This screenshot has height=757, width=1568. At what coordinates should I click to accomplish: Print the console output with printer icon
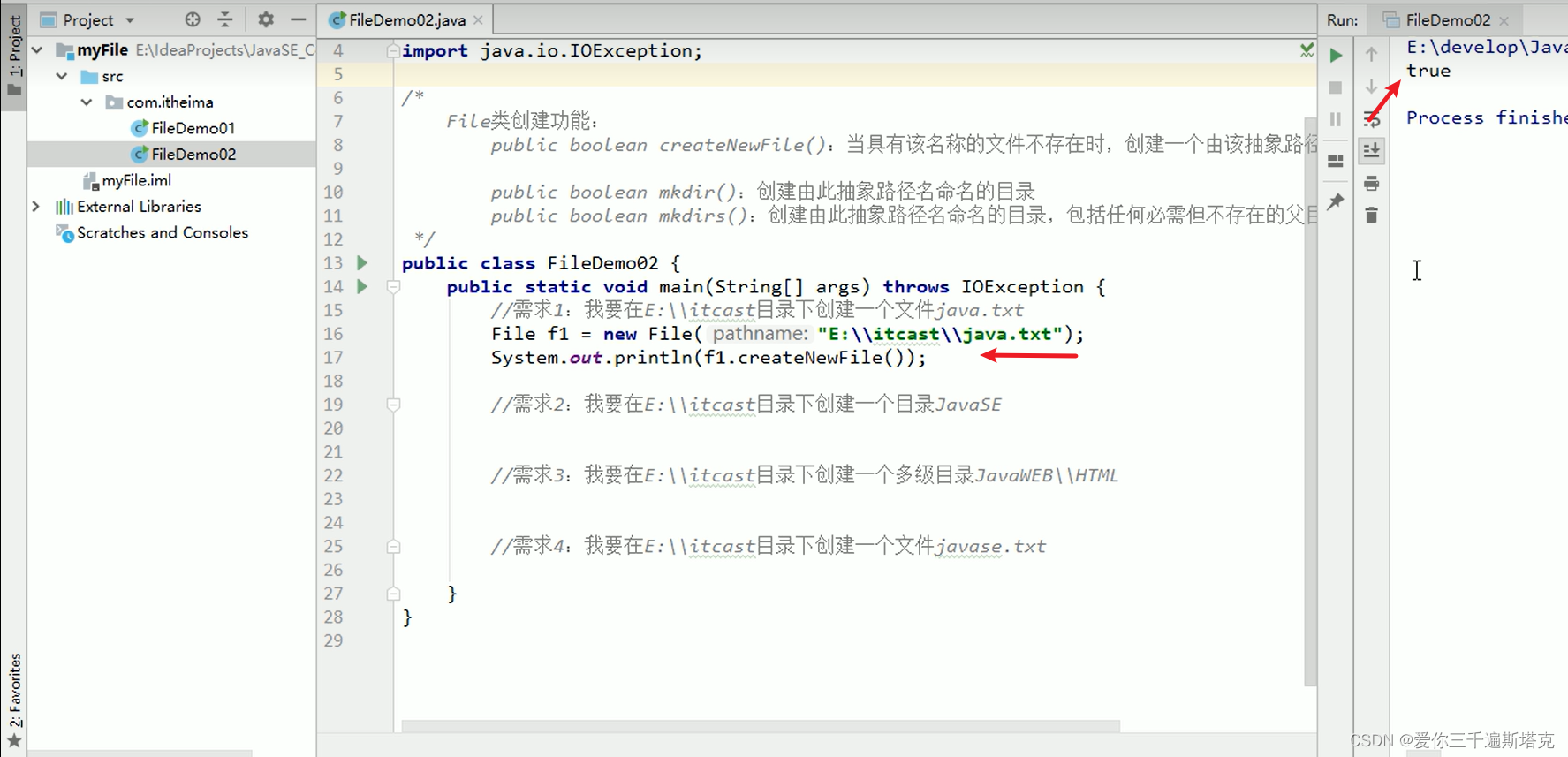pyautogui.click(x=1371, y=184)
